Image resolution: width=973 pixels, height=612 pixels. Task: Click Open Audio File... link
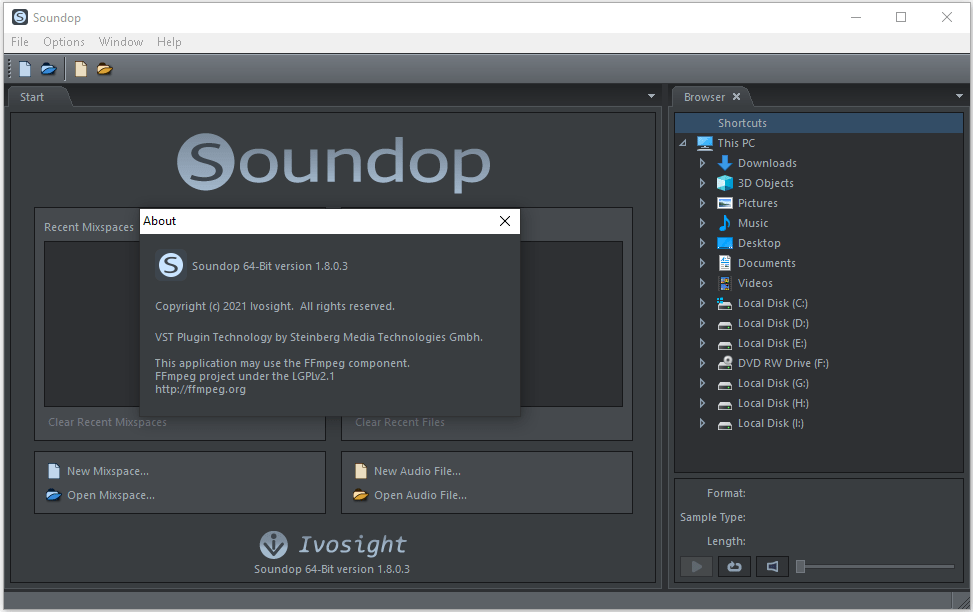[420, 495]
